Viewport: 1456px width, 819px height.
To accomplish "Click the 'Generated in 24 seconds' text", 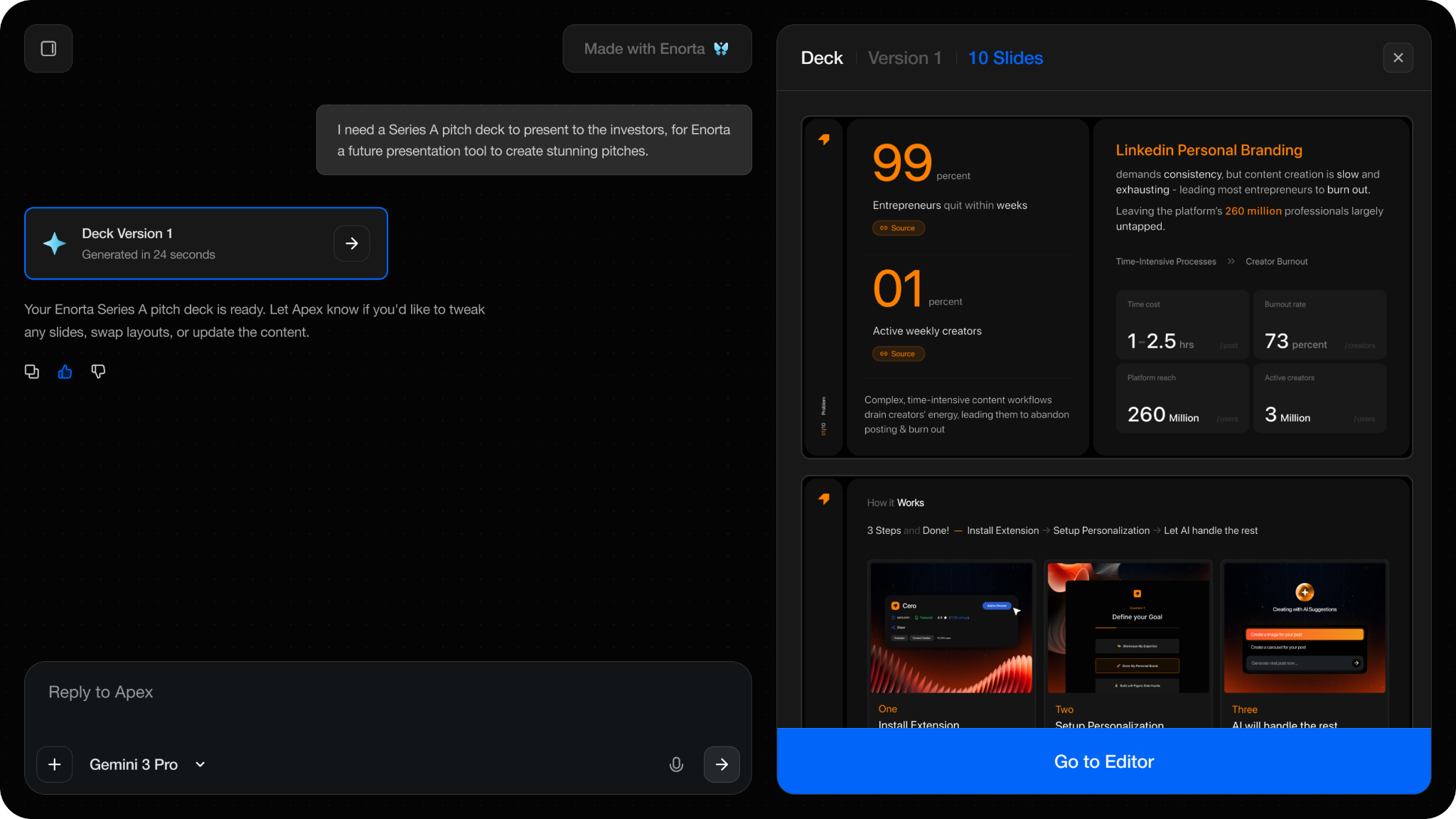I will pyautogui.click(x=149, y=255).
